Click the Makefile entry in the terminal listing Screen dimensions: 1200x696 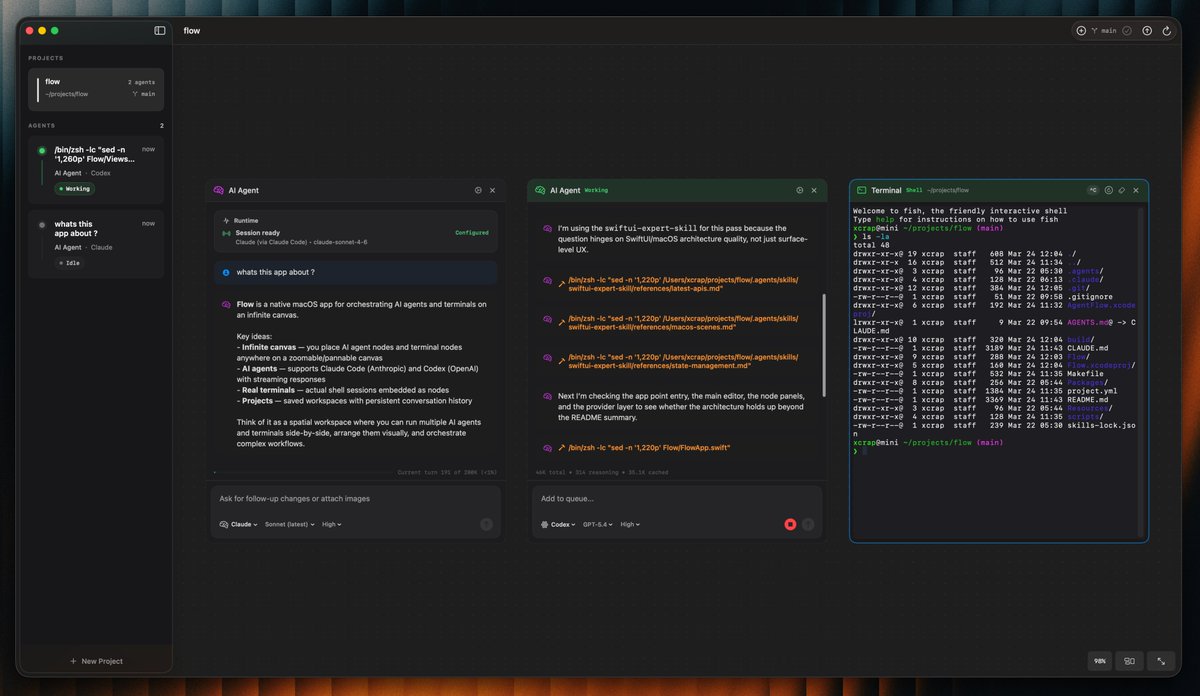pos(1086,374)
